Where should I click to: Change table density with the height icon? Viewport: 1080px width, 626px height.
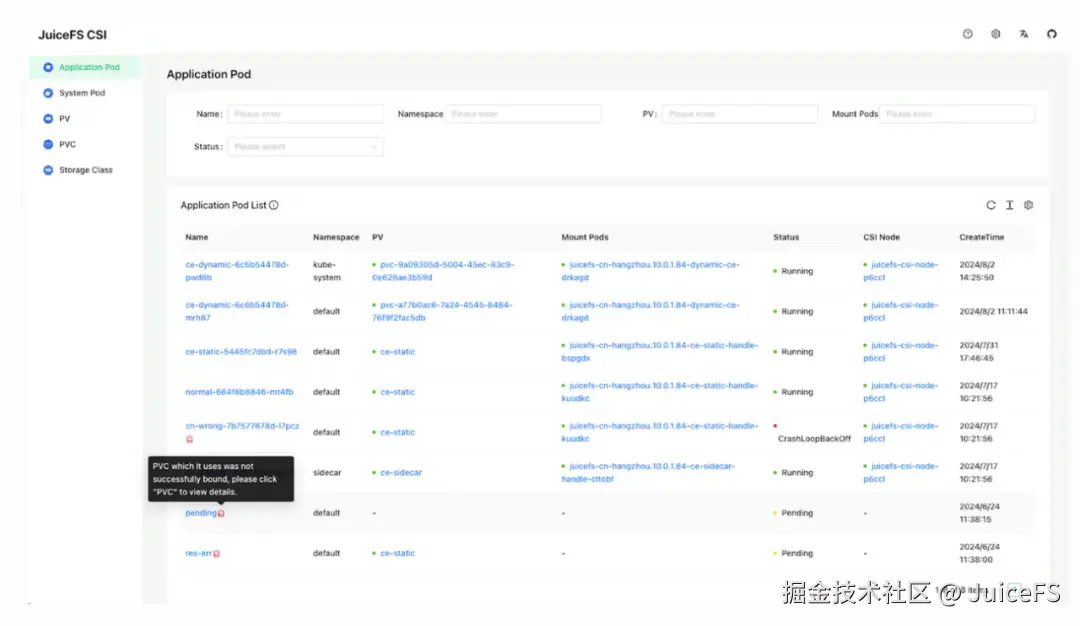click(x=1010, y=205)
